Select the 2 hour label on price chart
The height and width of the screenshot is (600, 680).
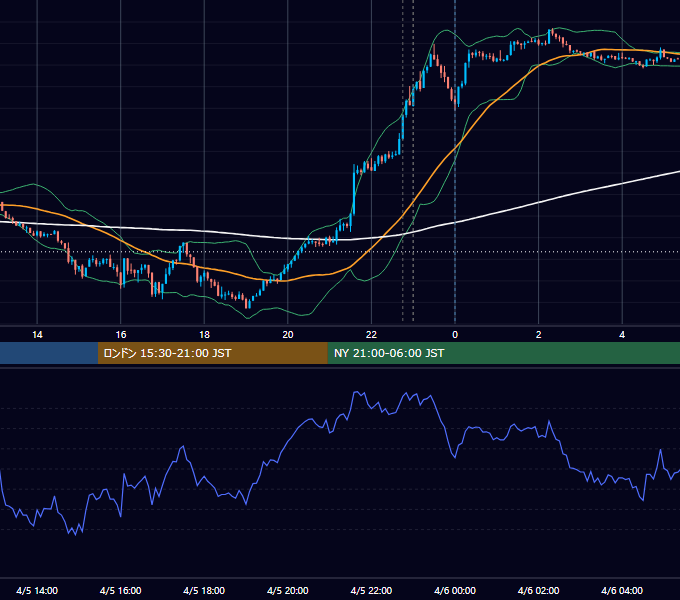(539, 335)
